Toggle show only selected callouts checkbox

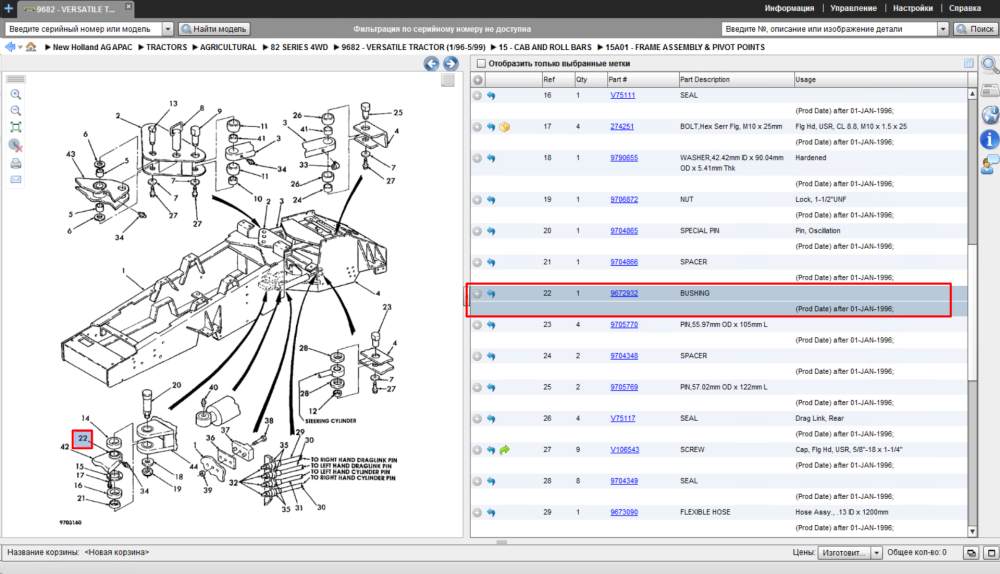click(482, 64)
